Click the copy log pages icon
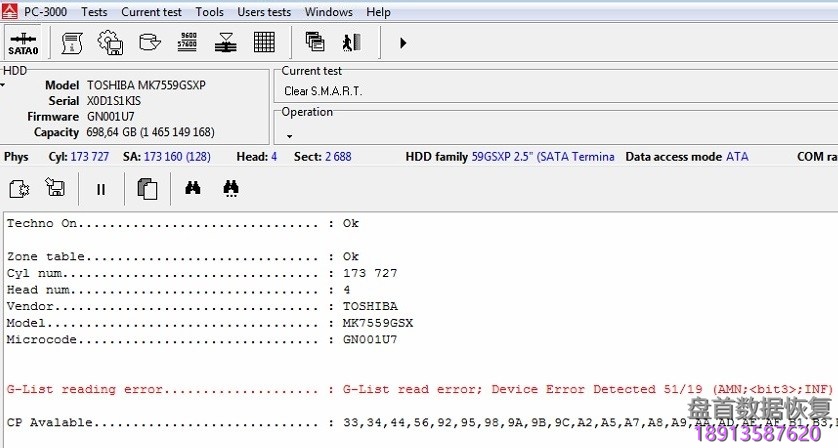Image resolution: width=838 pixels, height=448 pixels. [147, 188]
